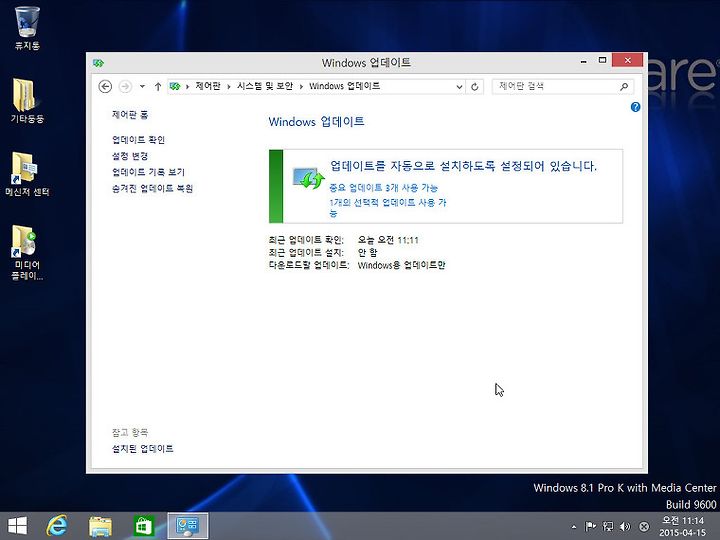Select the 메신저 센터 desktop shortcut
The image size is (720, 540).
[x=27, y=174]
